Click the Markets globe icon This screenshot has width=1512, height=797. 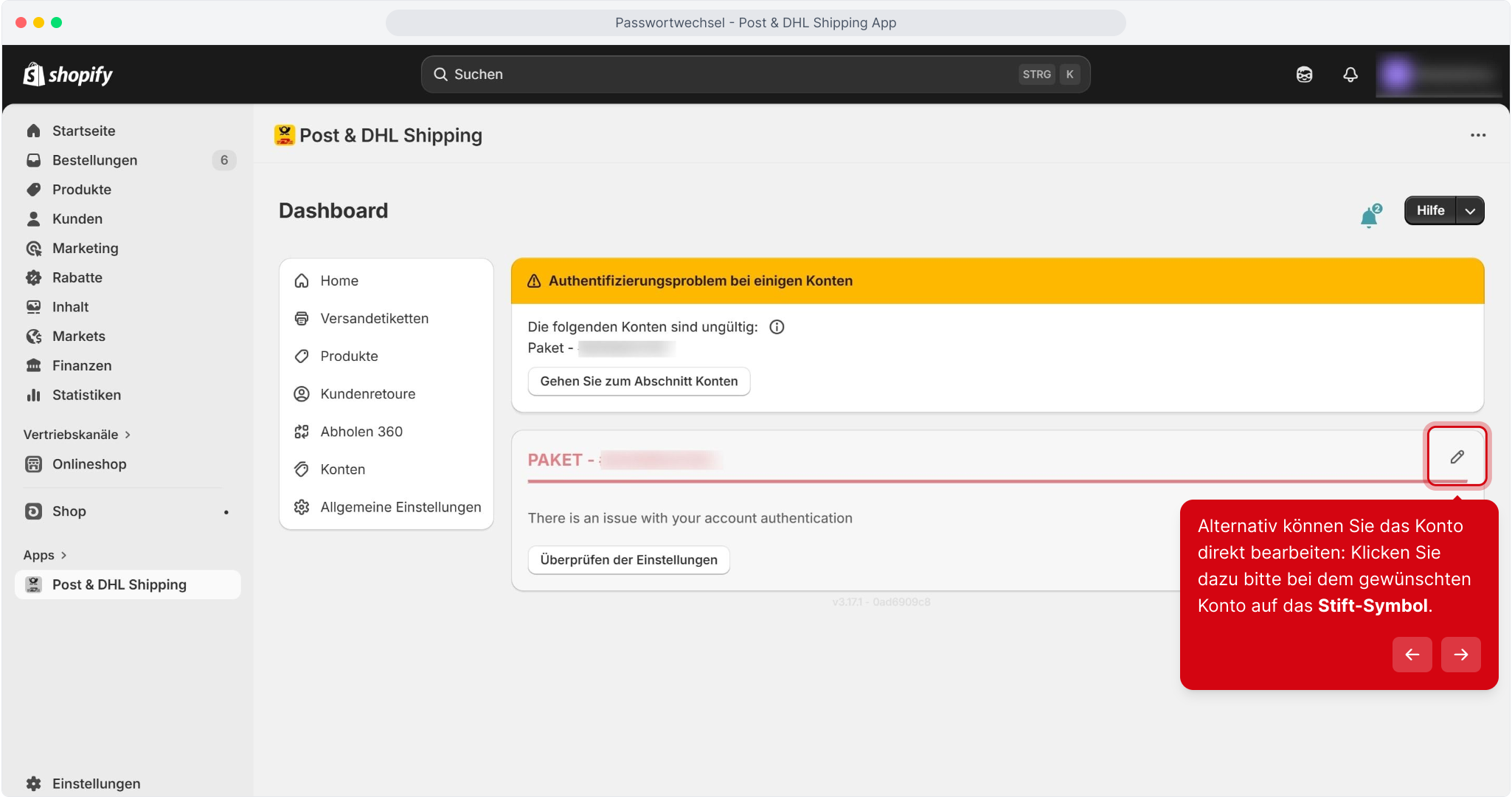[34, 337]
